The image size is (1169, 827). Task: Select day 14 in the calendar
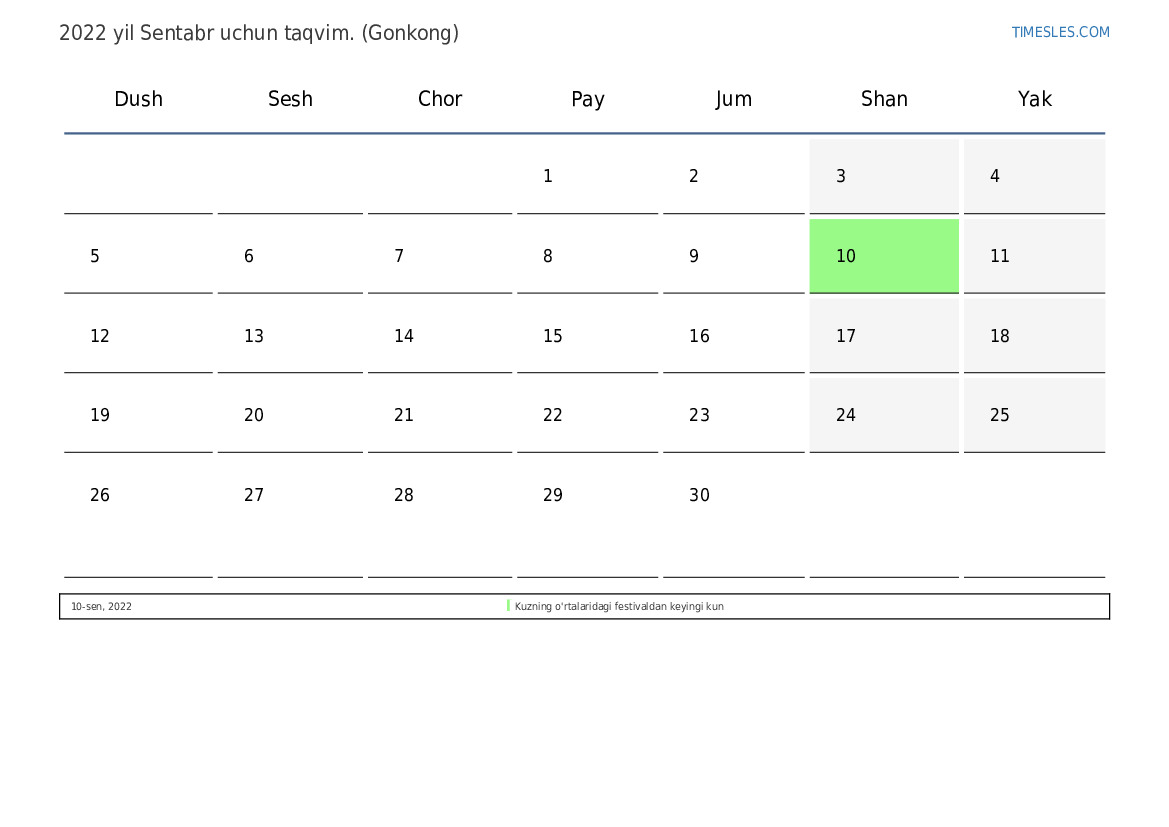pyautogui.click(x=440, y=336)
